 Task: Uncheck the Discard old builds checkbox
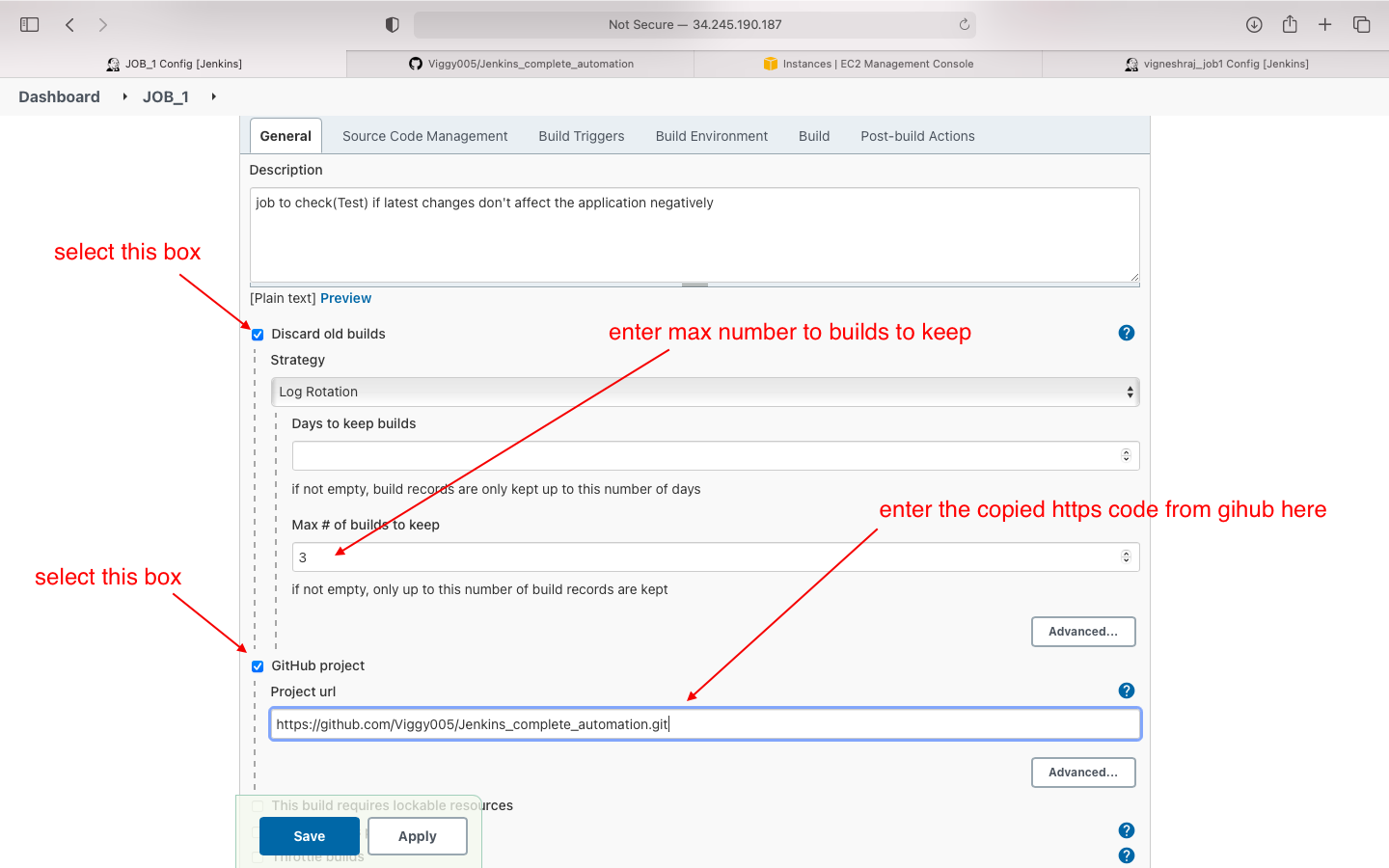258,335
